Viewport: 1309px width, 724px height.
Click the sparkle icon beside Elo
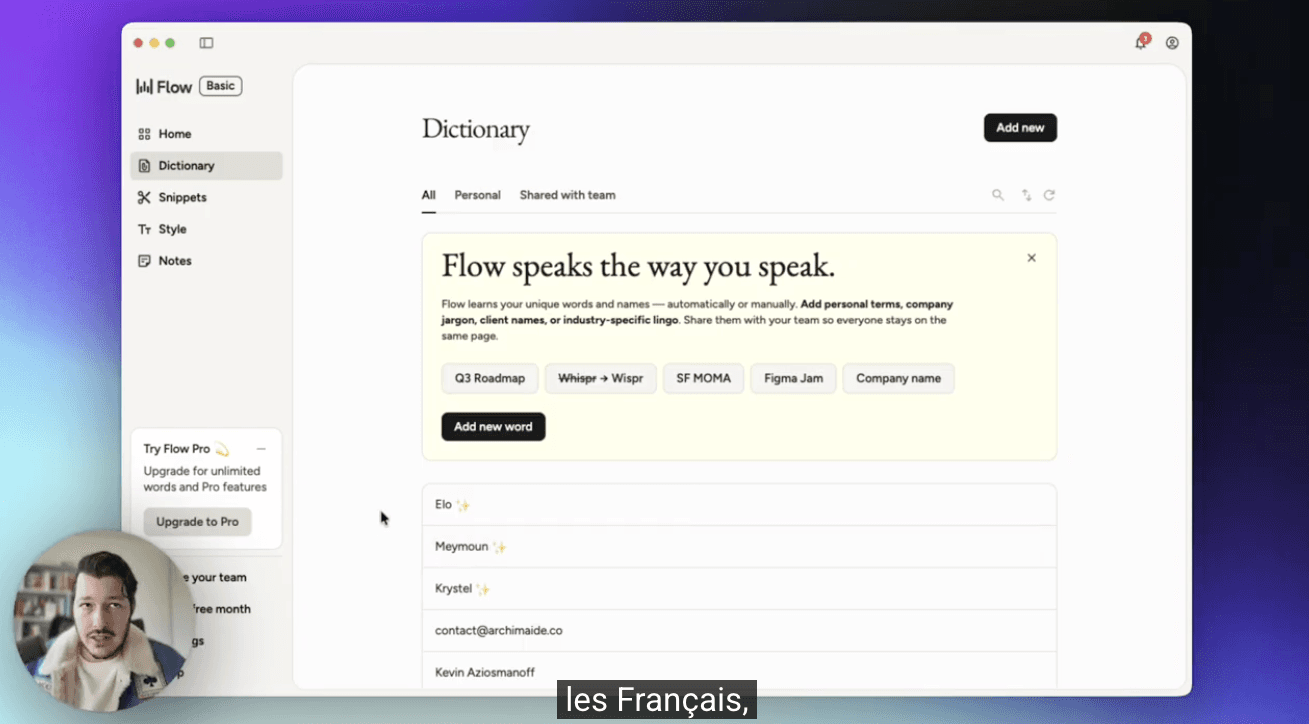463,505
